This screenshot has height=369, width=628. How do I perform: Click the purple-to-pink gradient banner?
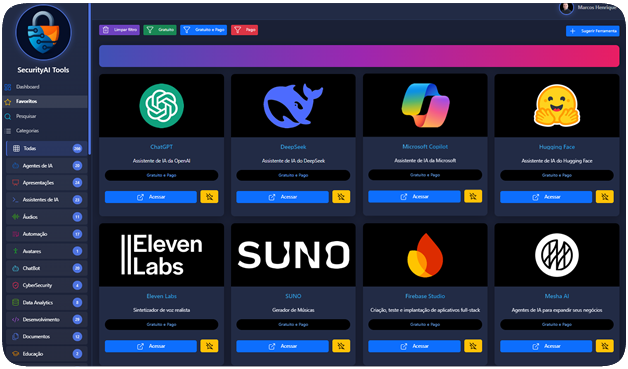click(x=359, y=56)
